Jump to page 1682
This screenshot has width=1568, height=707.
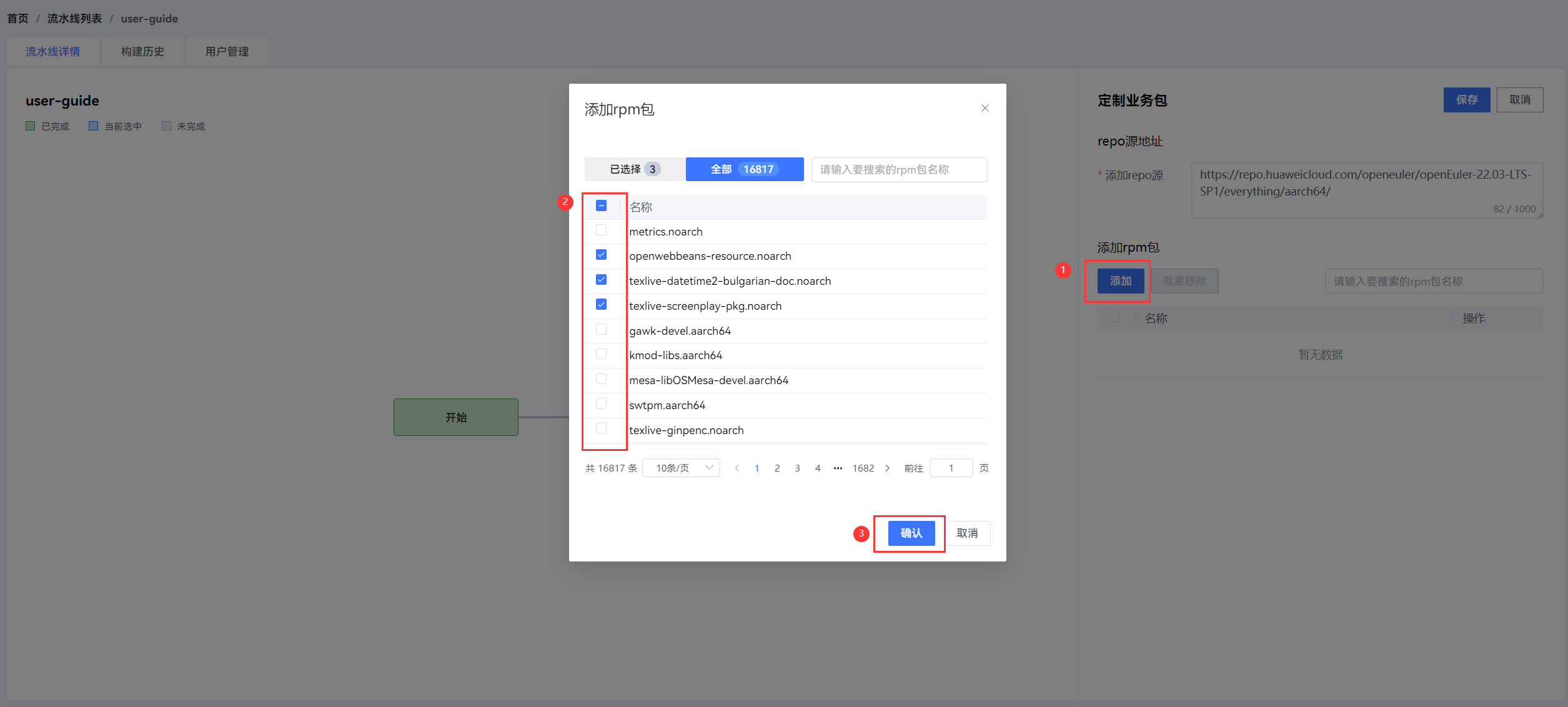tap(863, 468)
